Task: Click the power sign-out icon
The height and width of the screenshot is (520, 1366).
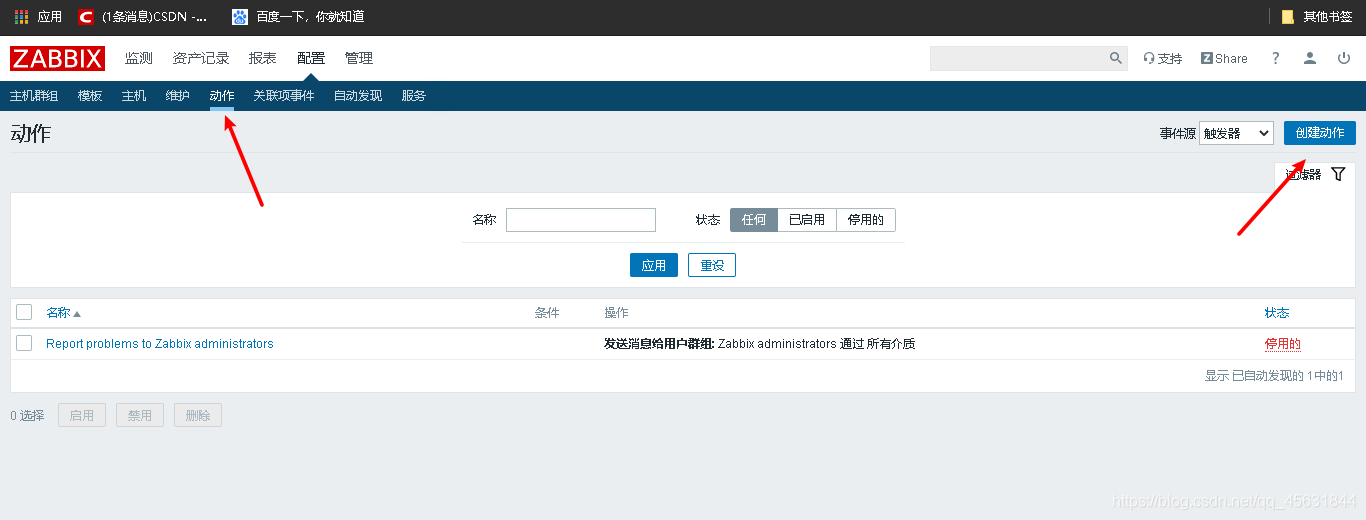Action: [1344, 58]
